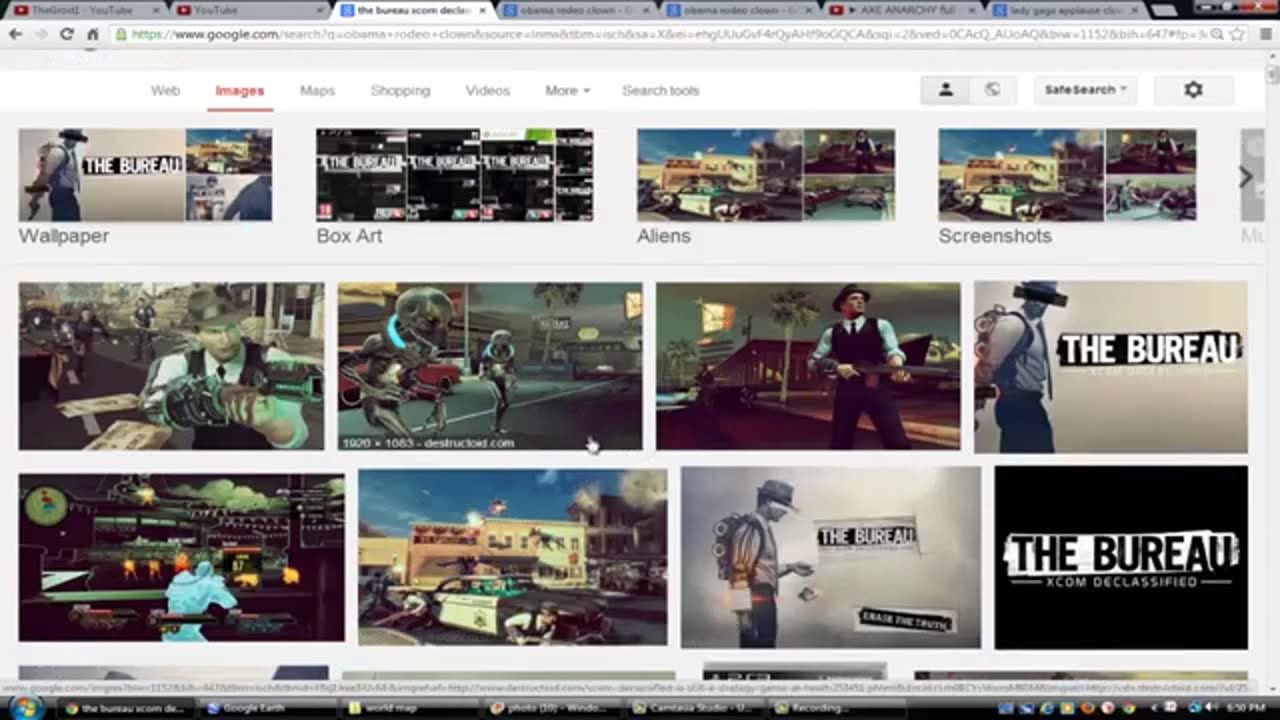Open Camtasia Studio from the taskbar
Screen dimensions: 1280x720
[x=698, y=708]
